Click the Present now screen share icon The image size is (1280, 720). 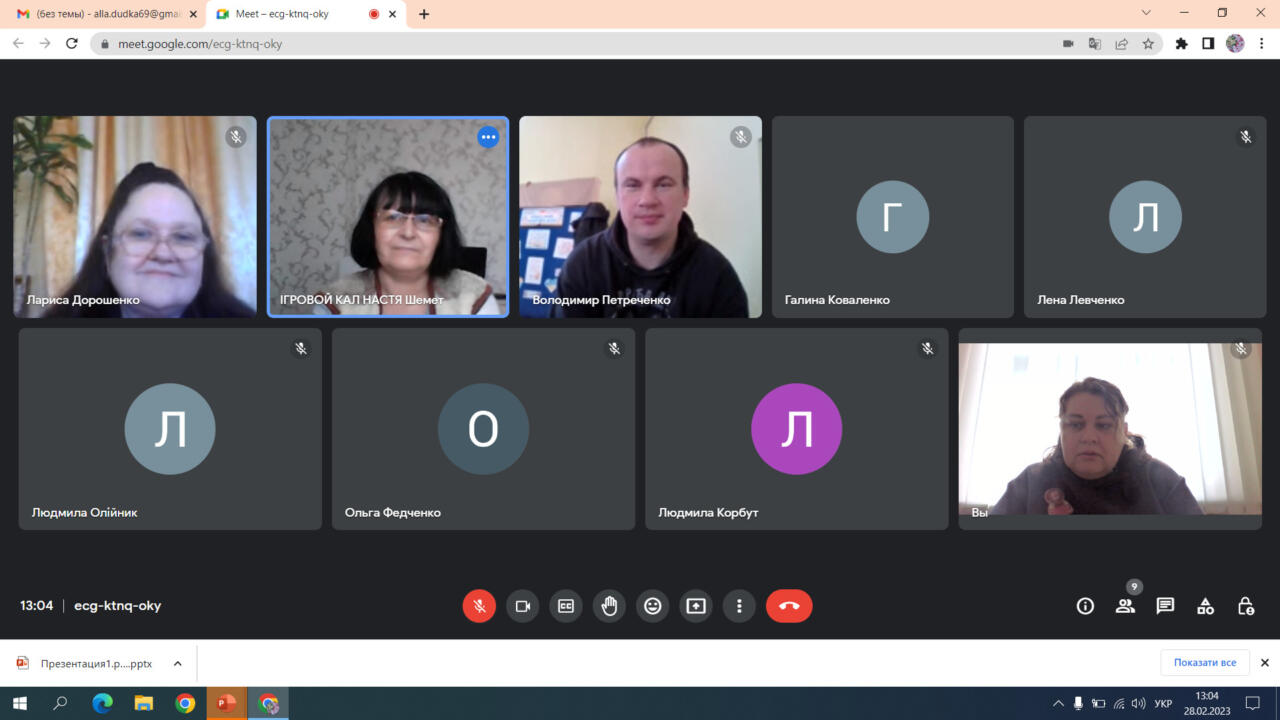tap(696, 606)
